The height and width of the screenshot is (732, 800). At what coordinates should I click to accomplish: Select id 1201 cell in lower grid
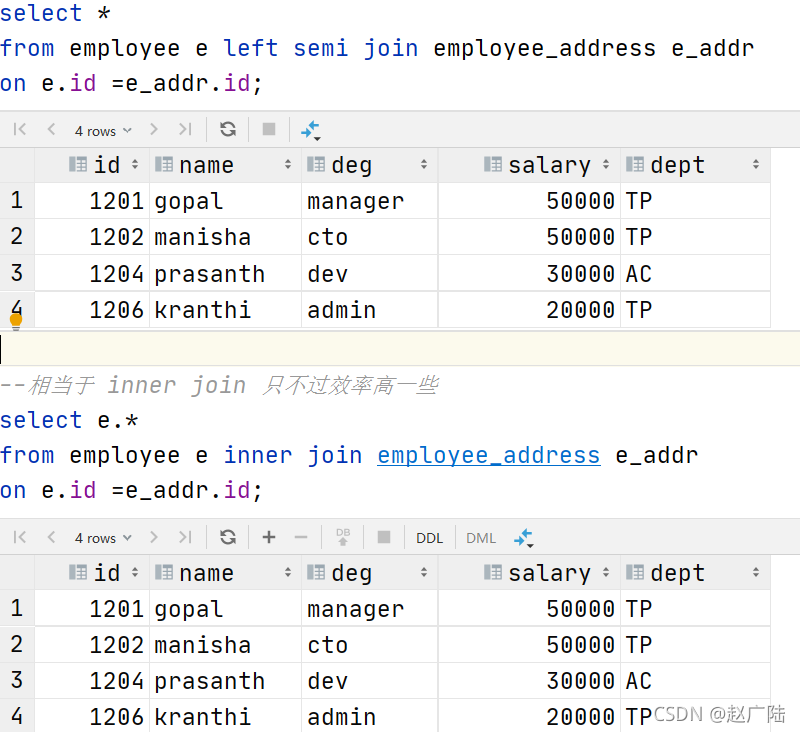pyautogui.click(x=92, y=609)
